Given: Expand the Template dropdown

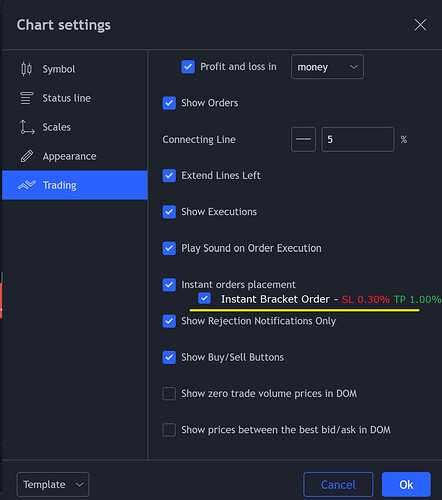Looking at the screenshot, I should coord(53,484).
